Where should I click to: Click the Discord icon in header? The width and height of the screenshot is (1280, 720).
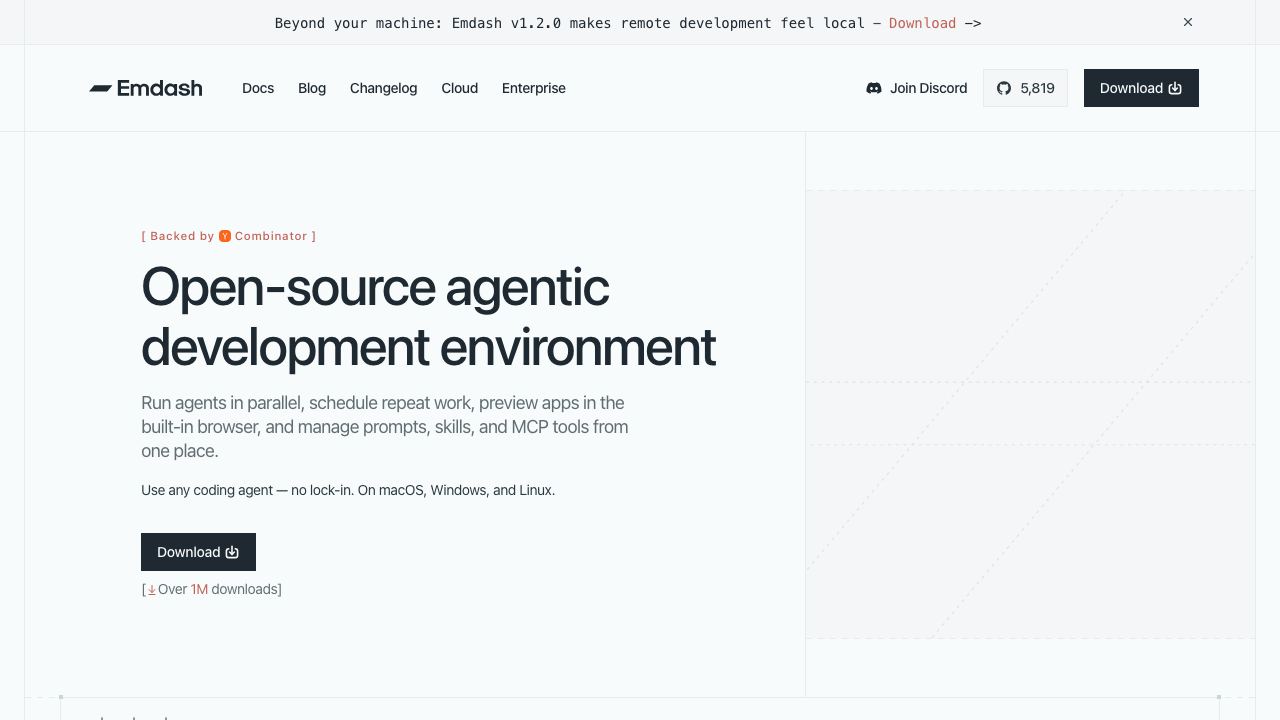[874, 88]
